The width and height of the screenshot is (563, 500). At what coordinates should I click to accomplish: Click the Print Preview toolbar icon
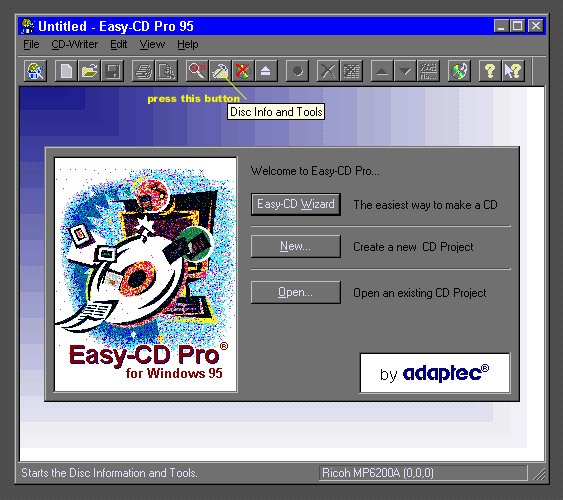(x=166, y=71)
